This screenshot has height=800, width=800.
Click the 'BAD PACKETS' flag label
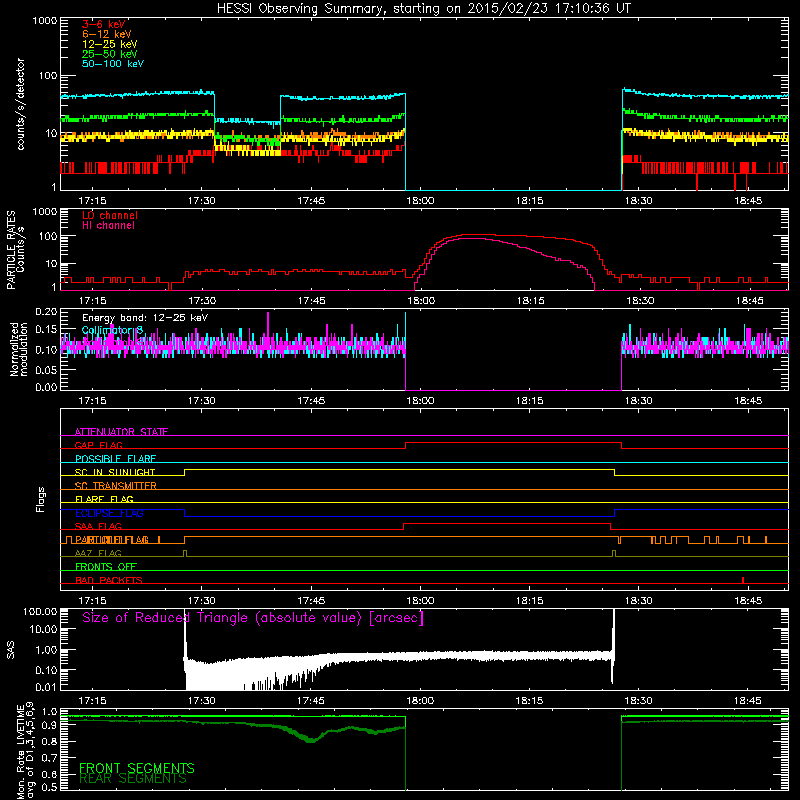click(x=109, y=580)
